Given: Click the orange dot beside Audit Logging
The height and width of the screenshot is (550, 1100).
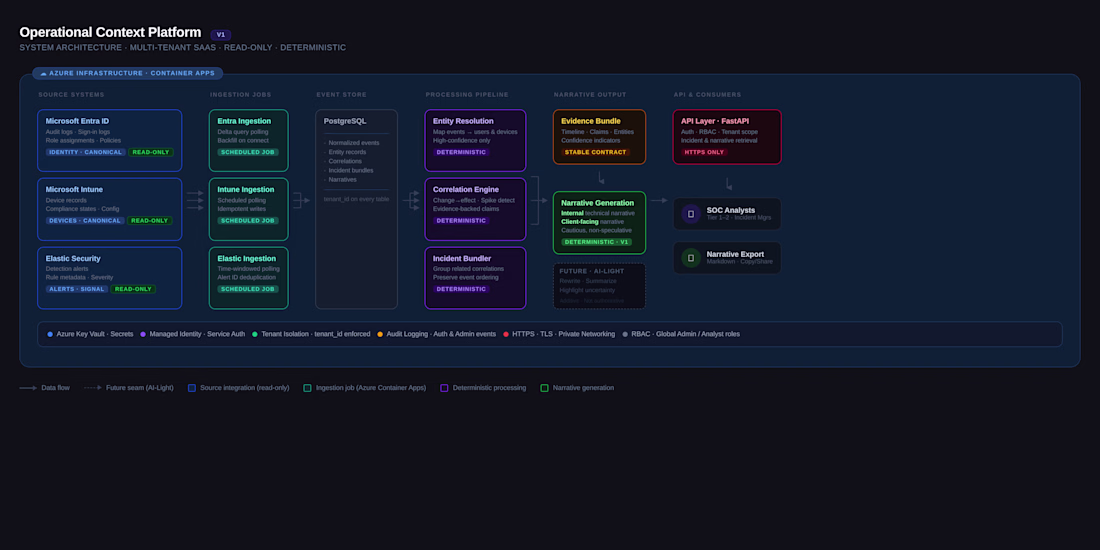Looking at the screenshot, I should tap(380, 334).
